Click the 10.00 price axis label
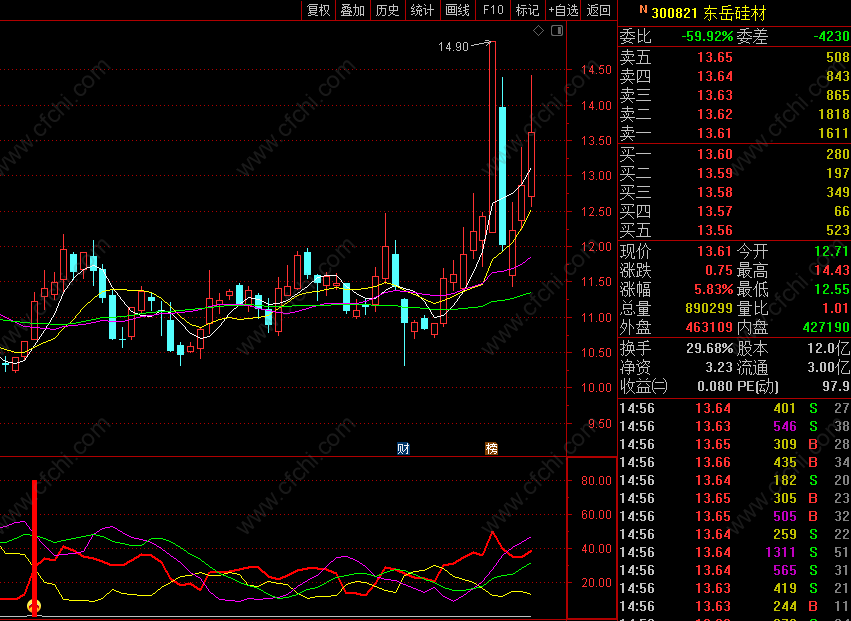The height and width of the screenshot is (621, 851). pos(596,388)
